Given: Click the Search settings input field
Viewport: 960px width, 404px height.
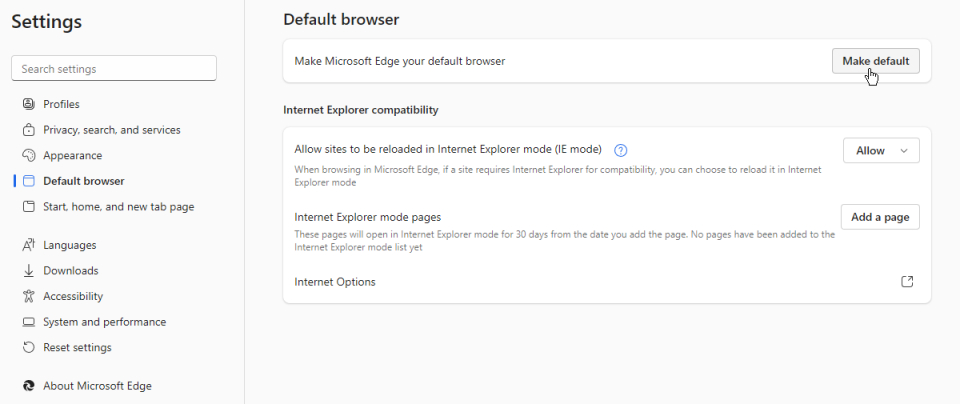Looking at the screenshot, I should pyautogui.click(x=114, y=69).
